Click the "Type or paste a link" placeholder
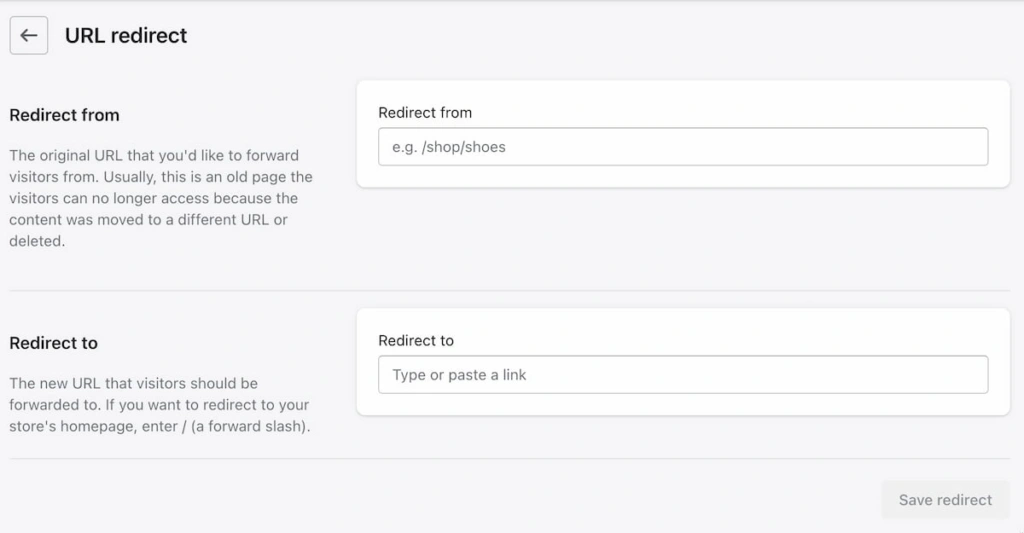 pyautogui.click(x=459, y=375)
